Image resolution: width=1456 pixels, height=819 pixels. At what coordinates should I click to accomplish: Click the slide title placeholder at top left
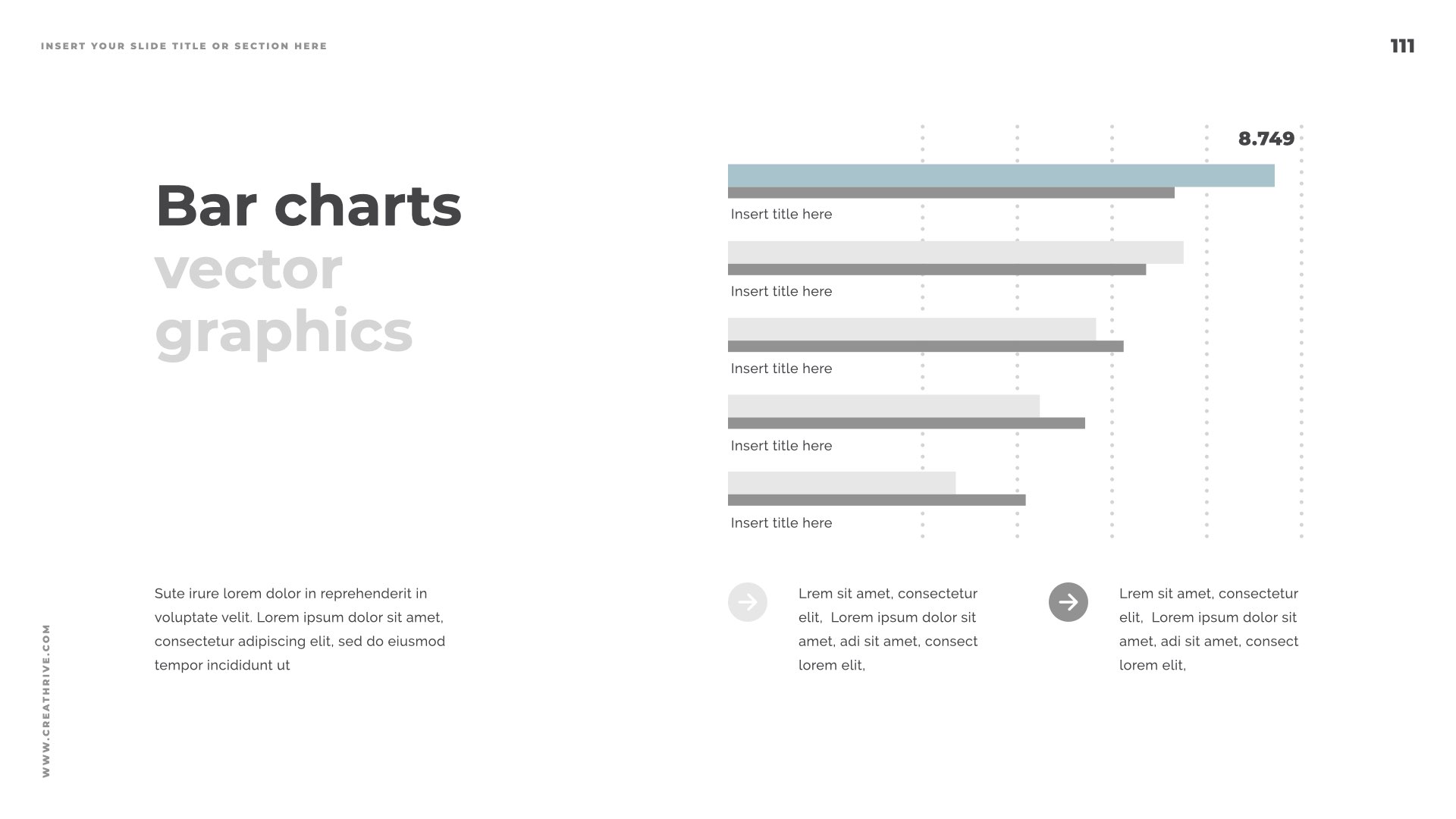pyautogui.click(x=184, y=46)
